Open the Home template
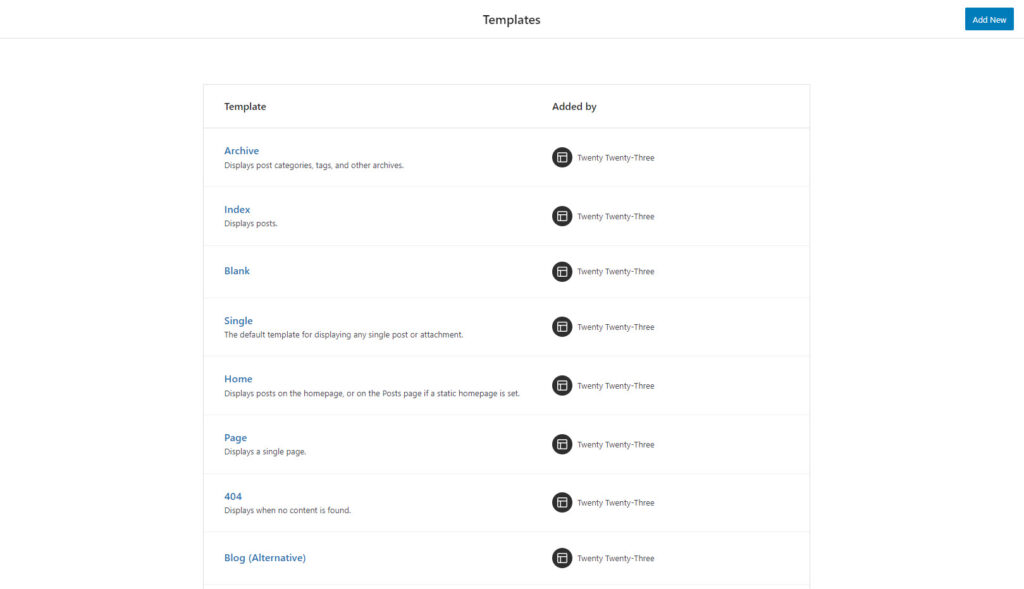Screen dimensions: 1024x589 (x=238, y=379)
